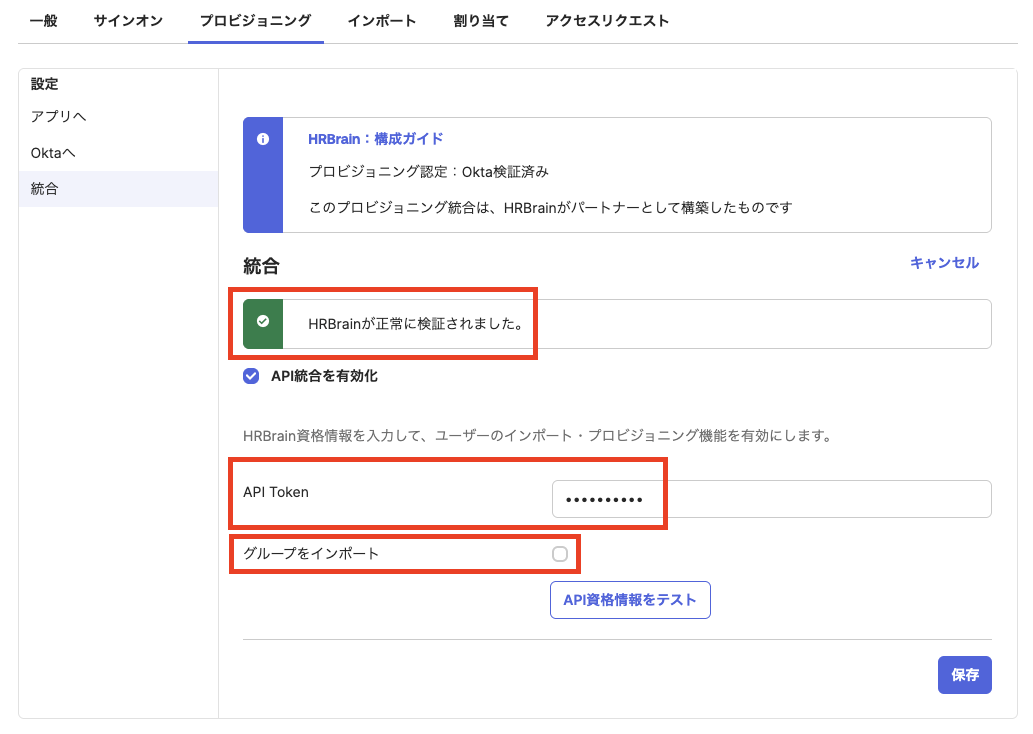Select アプリへ in the settings sidebar
This screenshot has height=734, width=1033.
(59, 117)
